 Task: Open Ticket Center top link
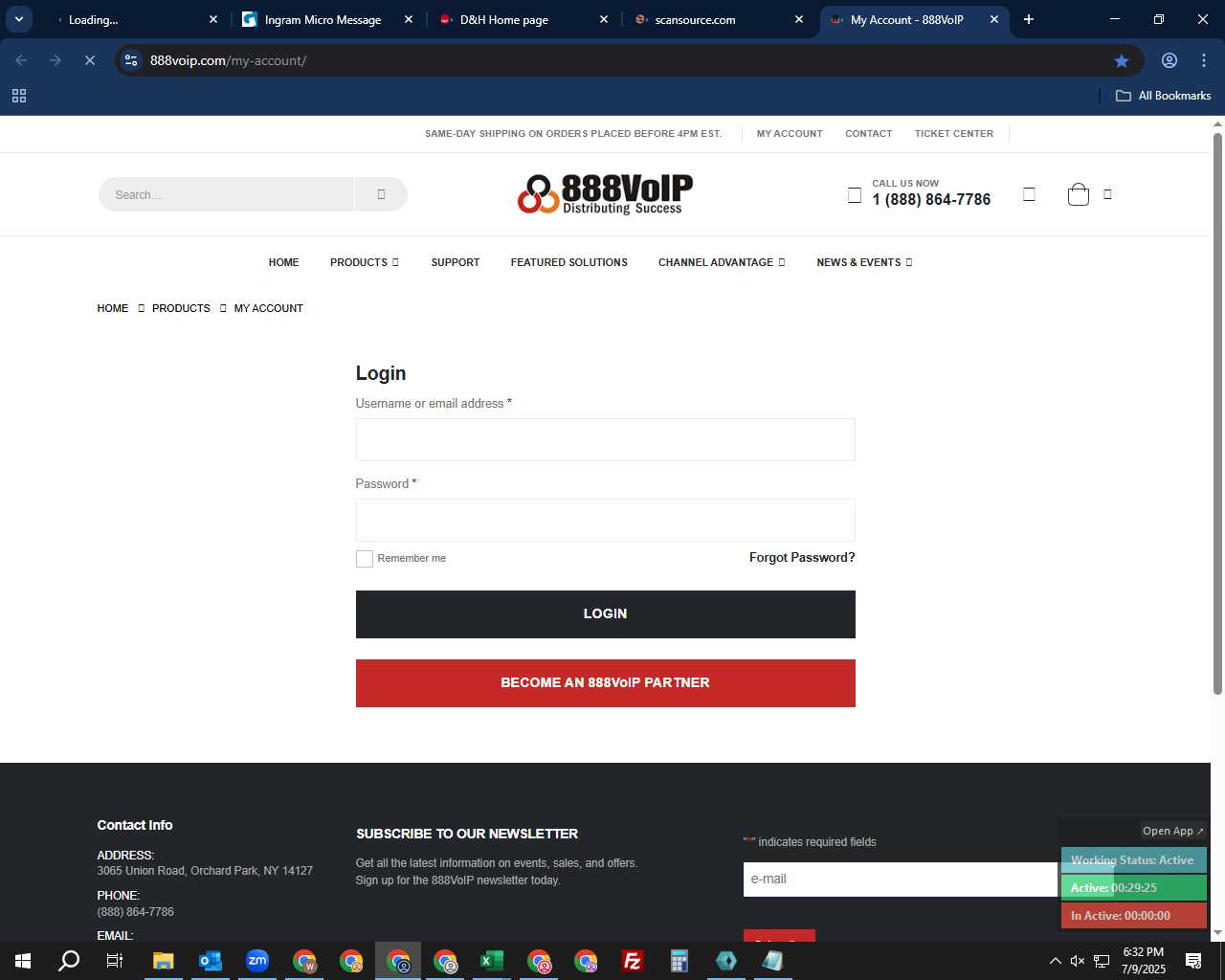pos(954,134)
